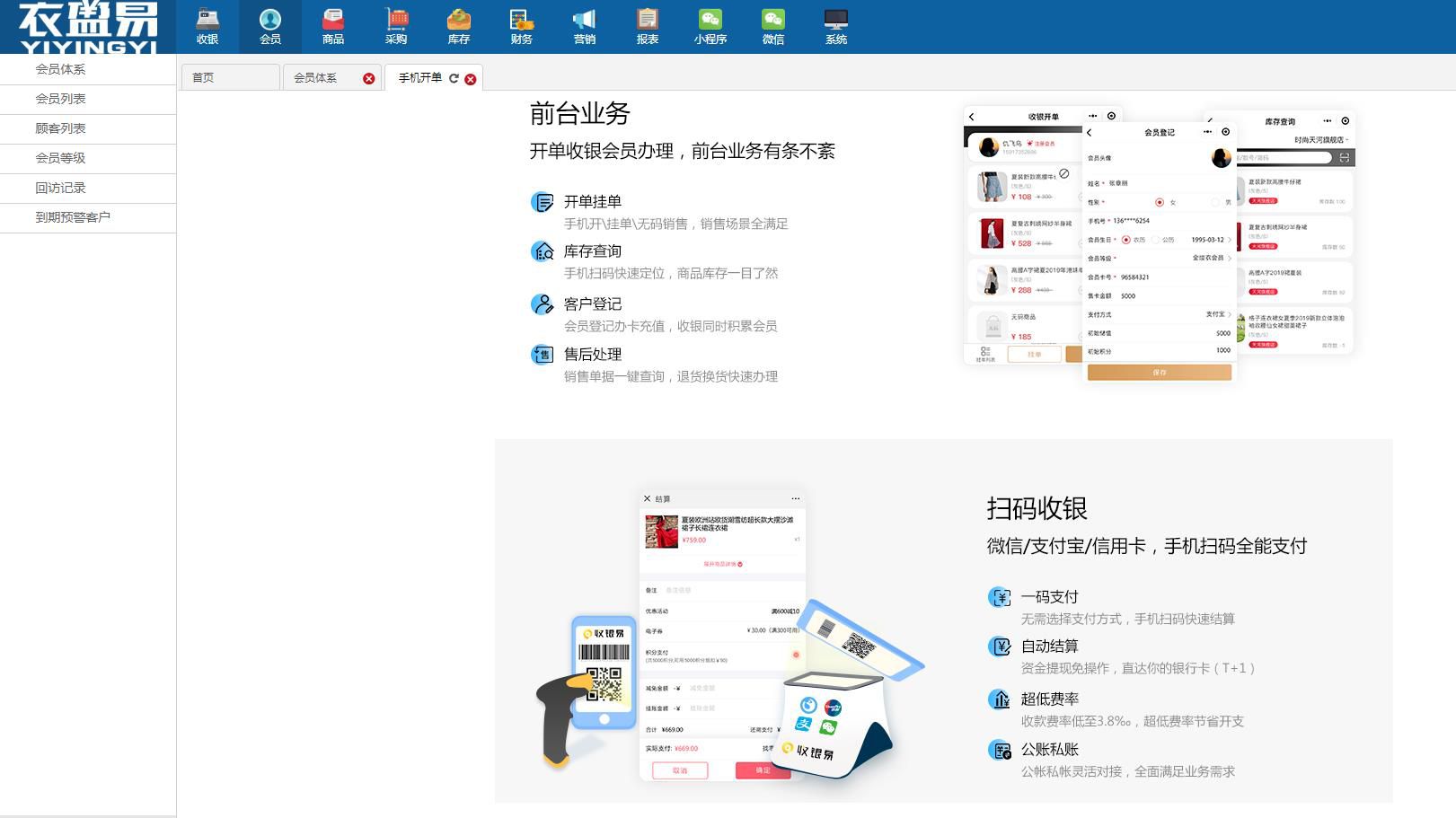The image size is (1456, 818).
Task: Open the 小程序 module icon
Action: click(x=710, y=25)
